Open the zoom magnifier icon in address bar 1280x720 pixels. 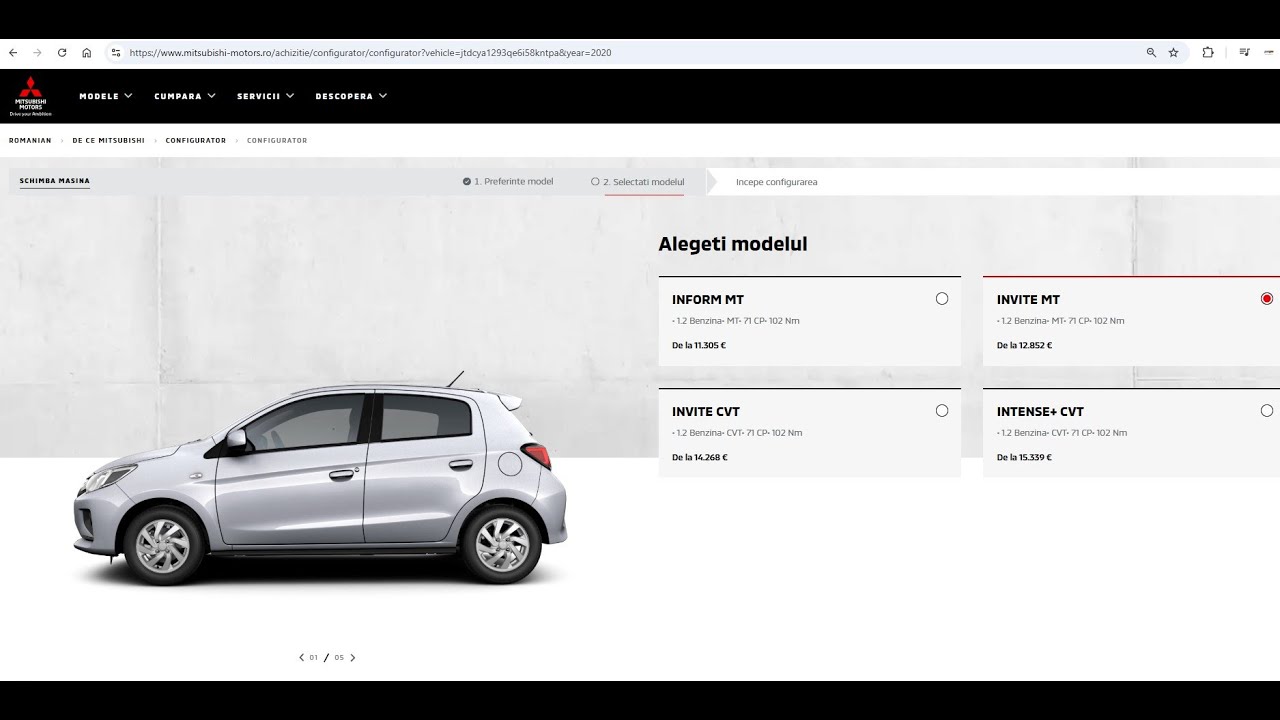pos(1151,53)
